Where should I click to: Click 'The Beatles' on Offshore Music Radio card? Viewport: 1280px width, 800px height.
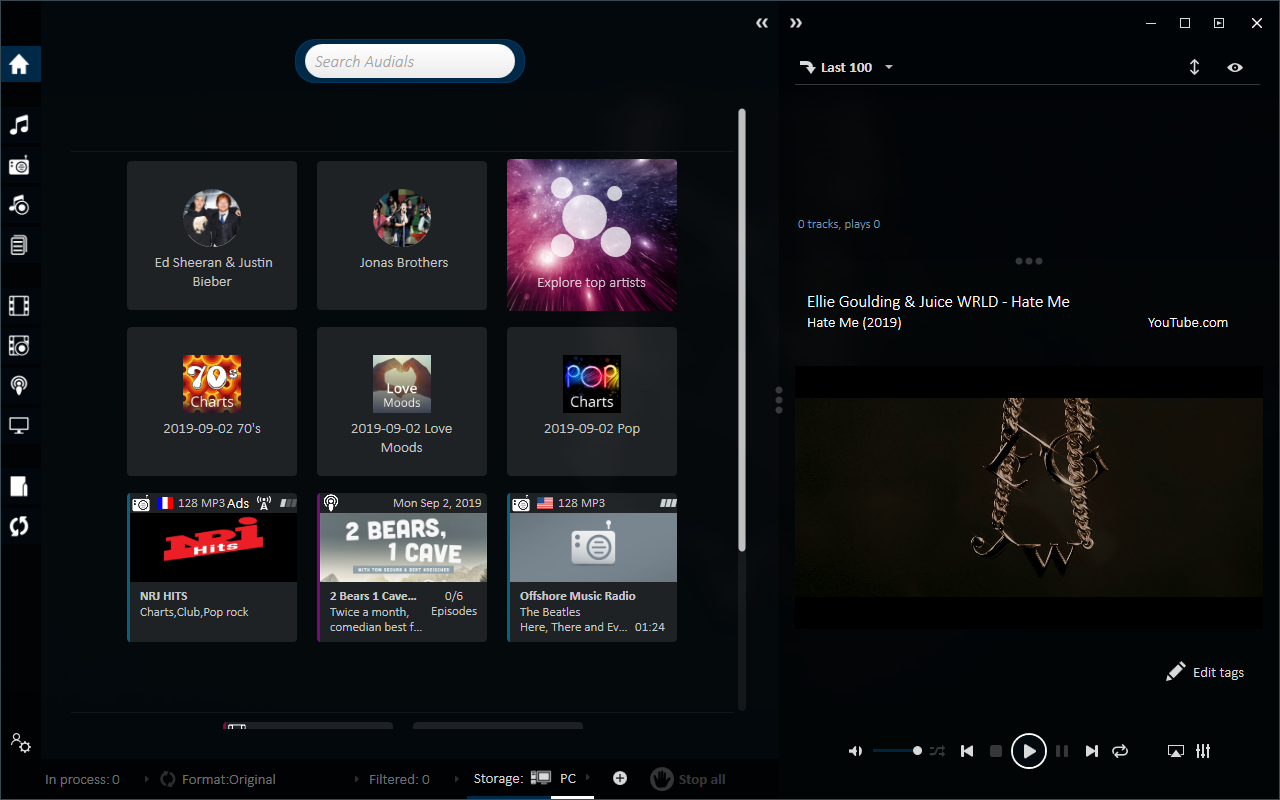coord(550,612)
